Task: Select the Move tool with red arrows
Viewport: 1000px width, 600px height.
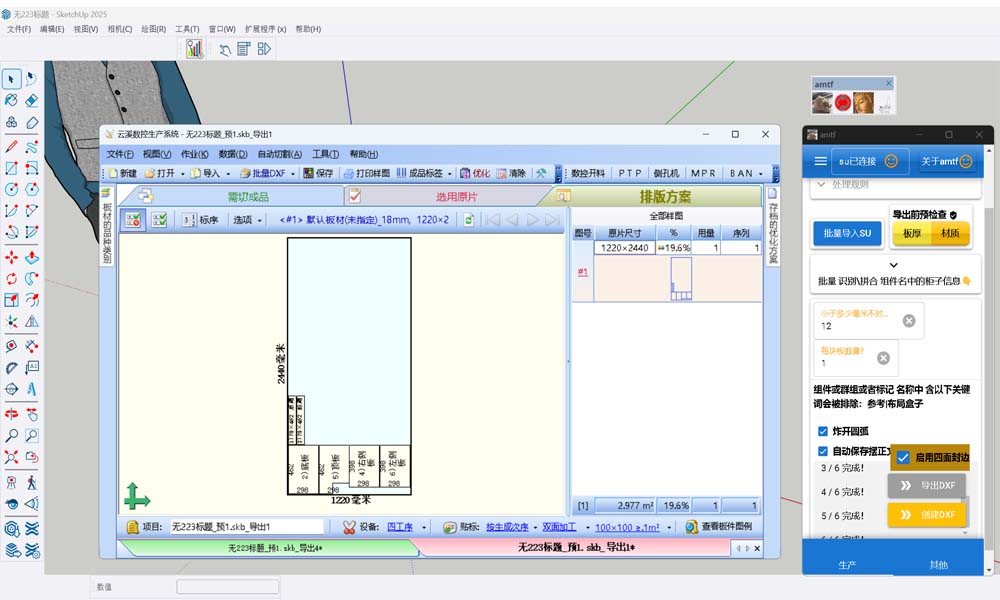Action: click(x=11, y=257)
